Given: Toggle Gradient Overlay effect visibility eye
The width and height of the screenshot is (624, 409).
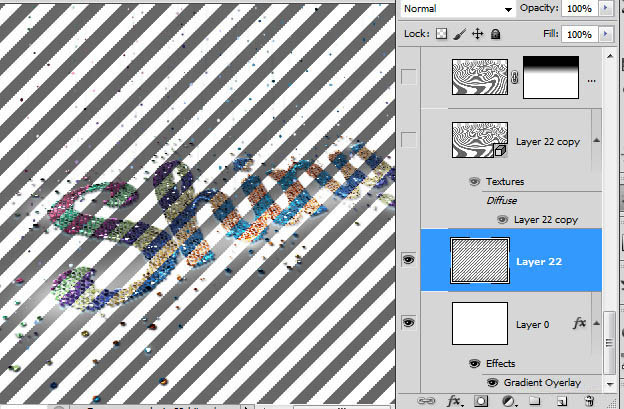Looking at the screenshot, I should click(x=492, y=383).
